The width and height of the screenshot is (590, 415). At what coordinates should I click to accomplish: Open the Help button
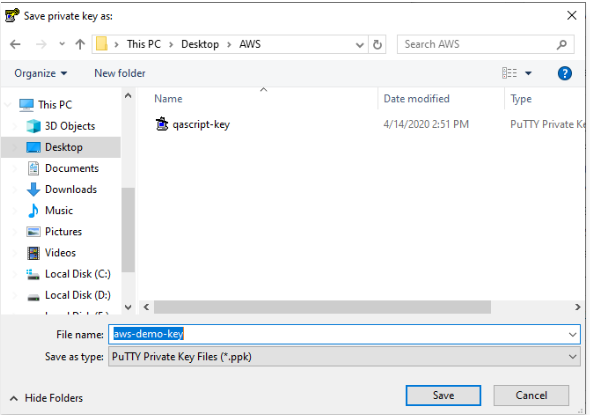pyautogui.click(x=564, y=73)
